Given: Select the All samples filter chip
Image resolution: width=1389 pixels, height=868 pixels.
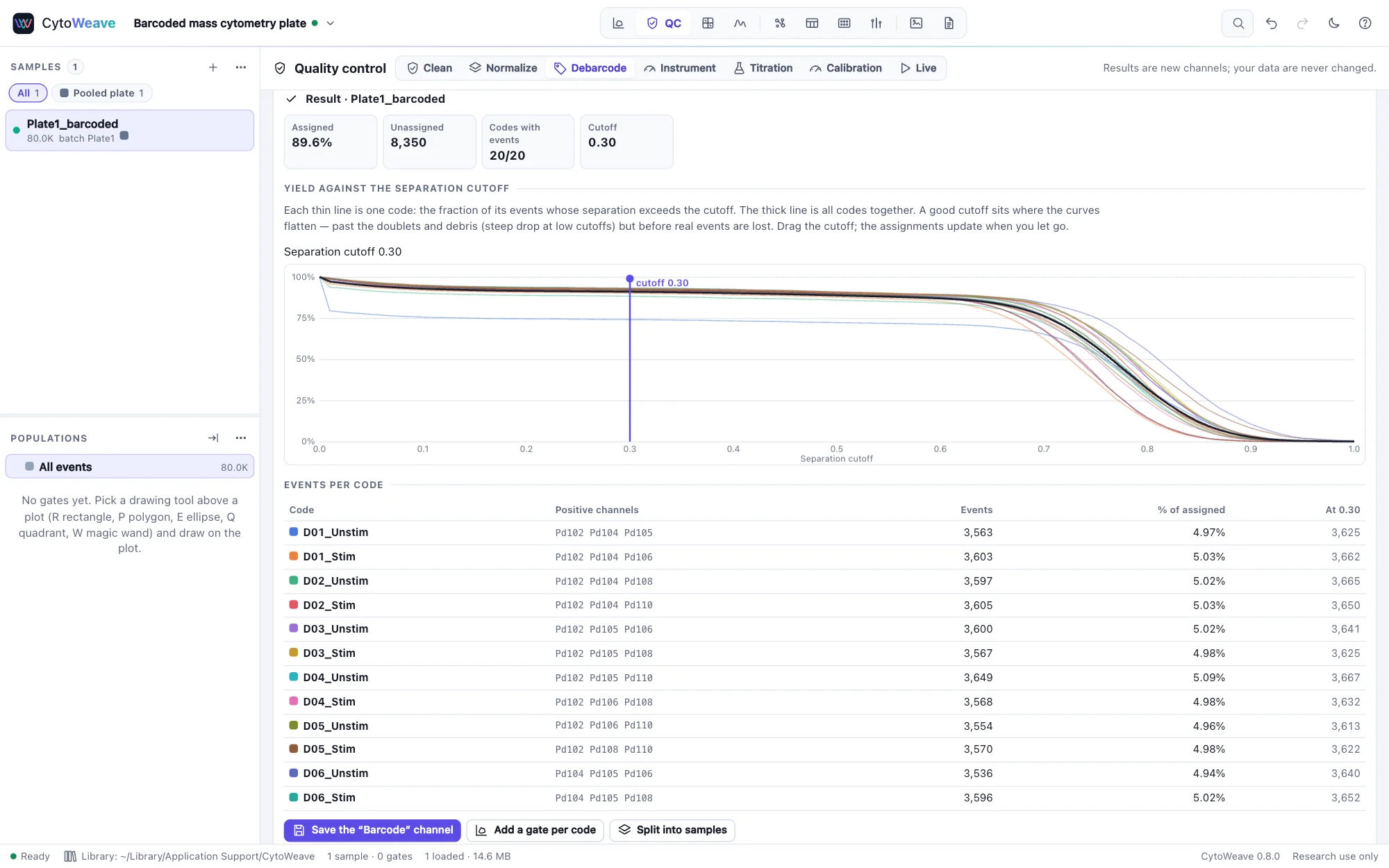Looking at the screenshot, I should coord(28,93).
